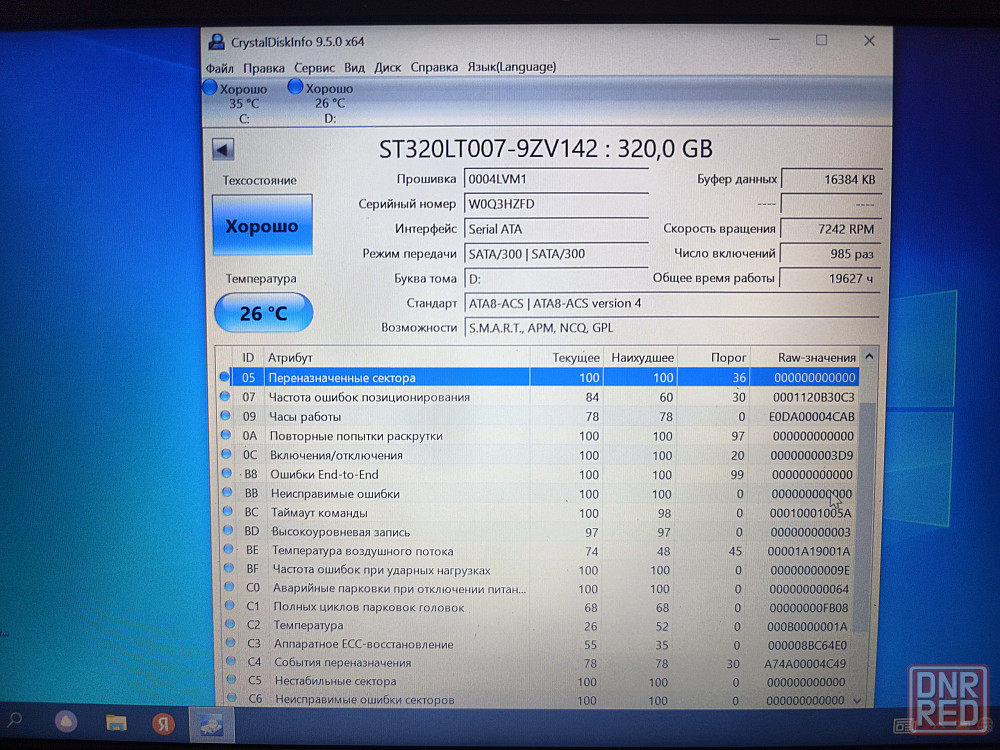
Task: Click the 26 °C temperature button
Action: pos(263,312)
